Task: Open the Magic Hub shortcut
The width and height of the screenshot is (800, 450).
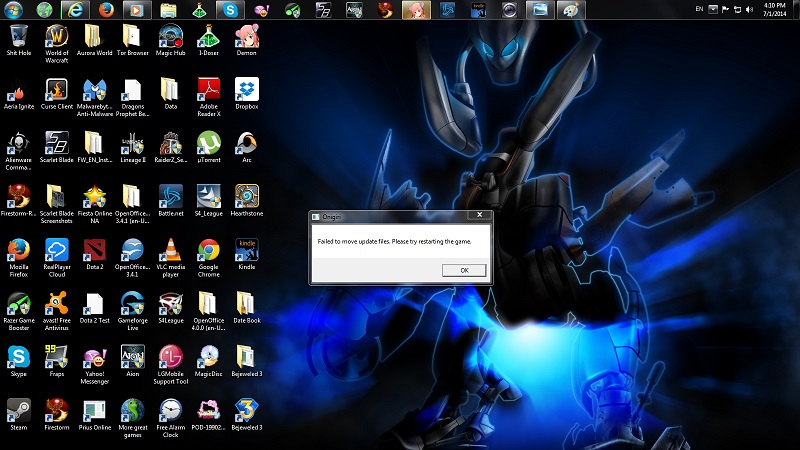Action: tap(170, 40)
